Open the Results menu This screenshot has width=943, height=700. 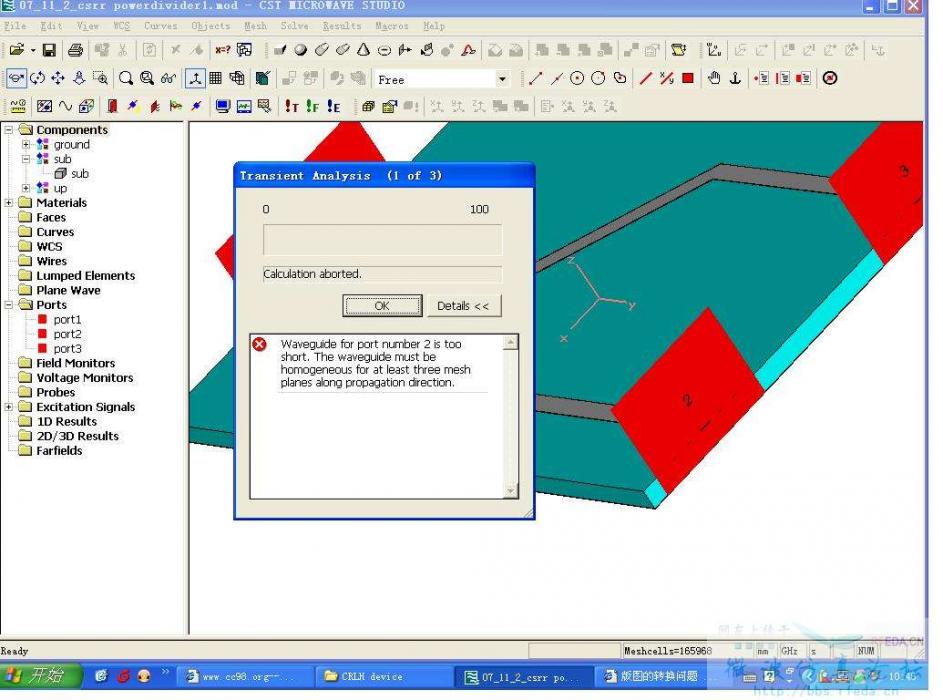342,26
